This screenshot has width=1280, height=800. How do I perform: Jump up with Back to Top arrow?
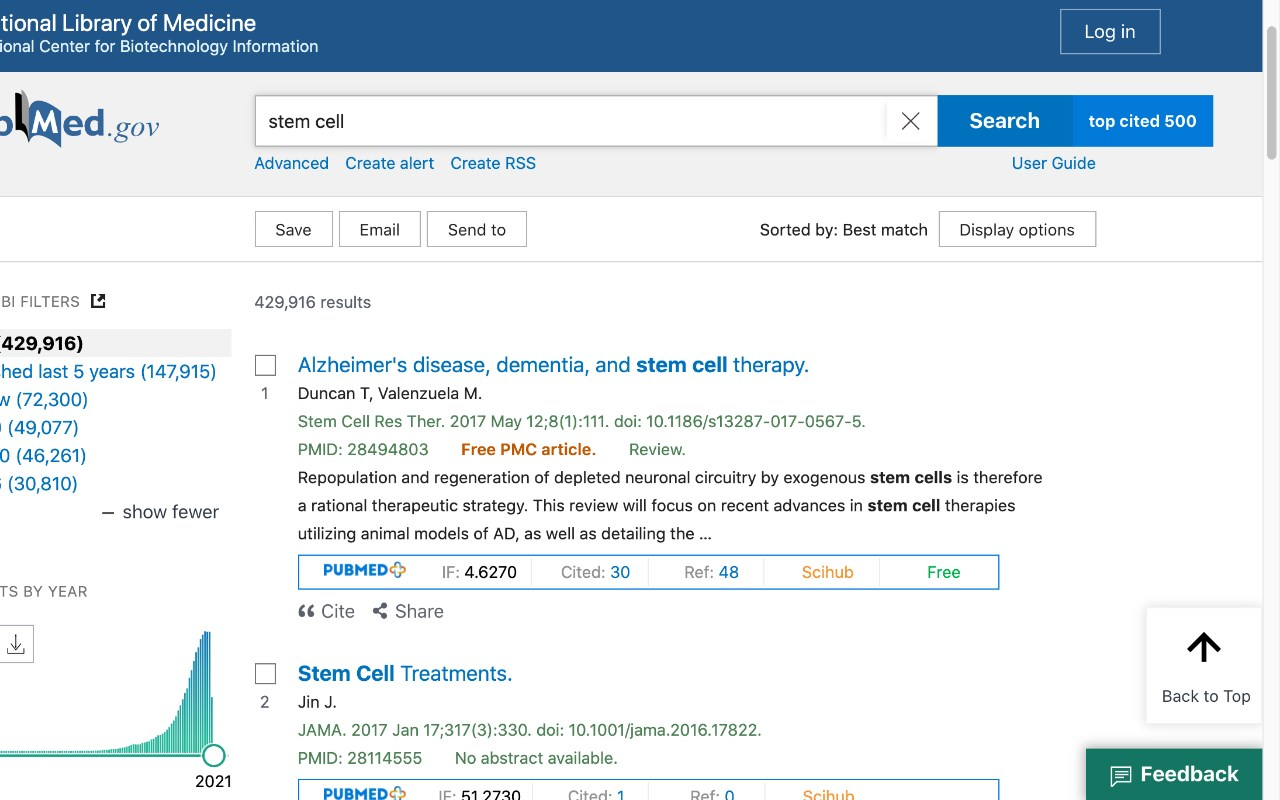click(x=1204, y=665)
